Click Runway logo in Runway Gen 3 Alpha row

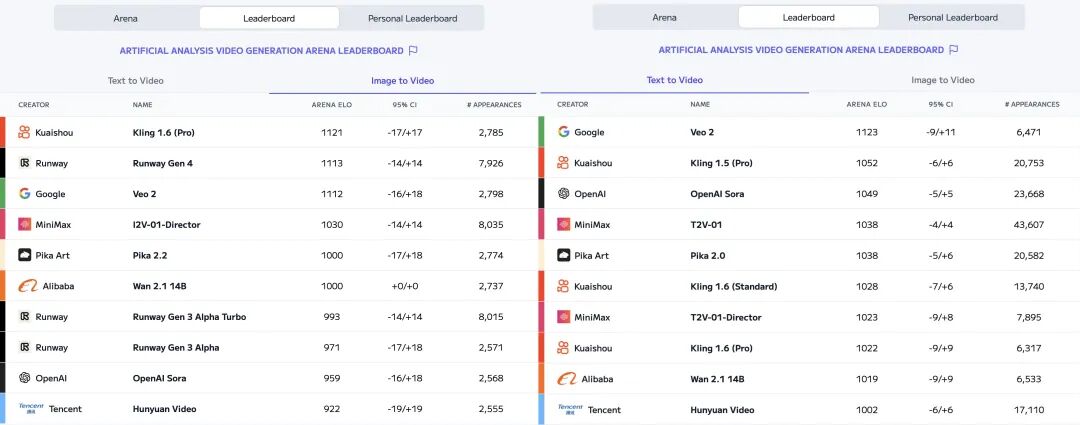click(x=24, y=347)
